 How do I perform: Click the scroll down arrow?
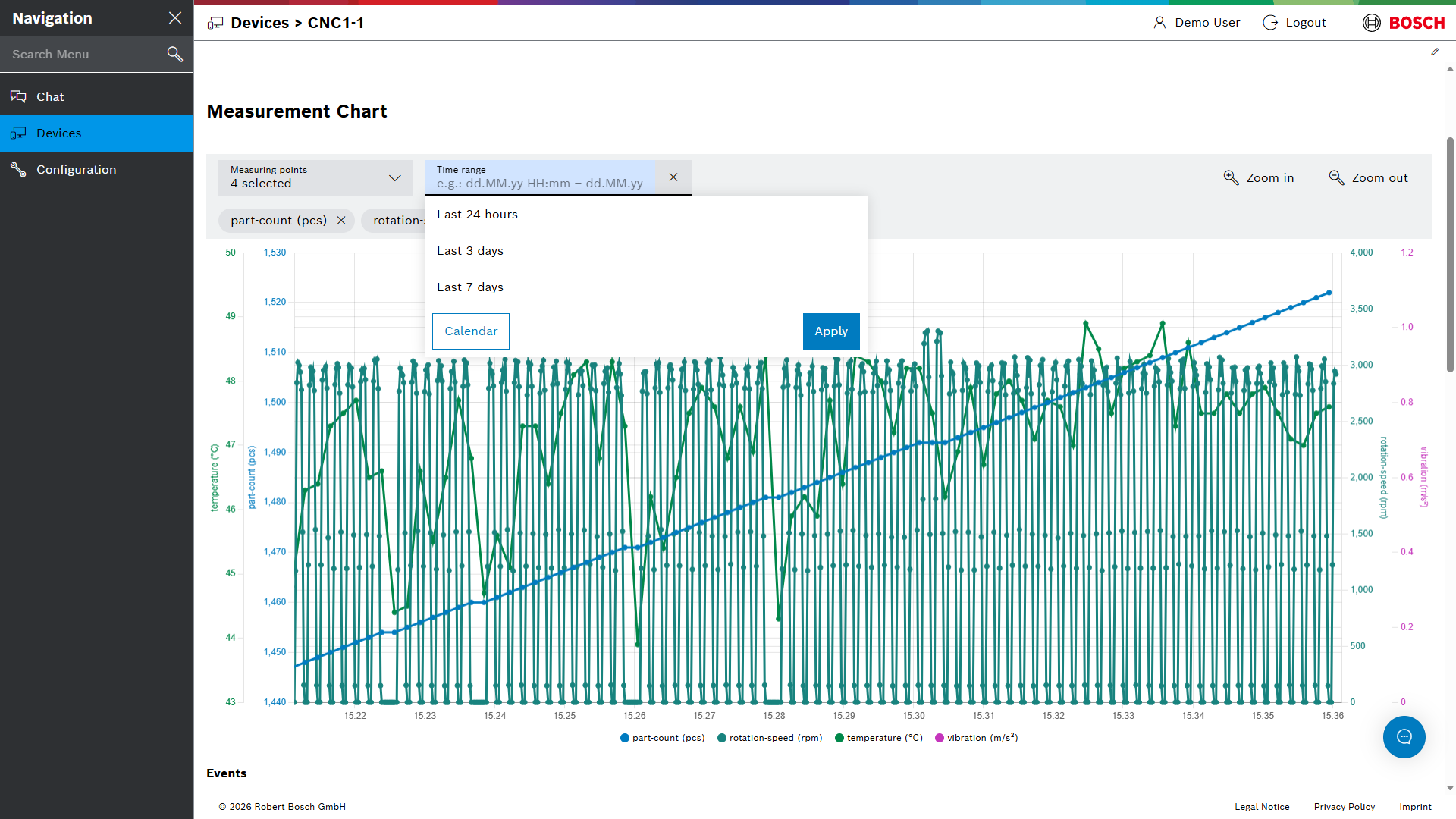(1450, 788)
